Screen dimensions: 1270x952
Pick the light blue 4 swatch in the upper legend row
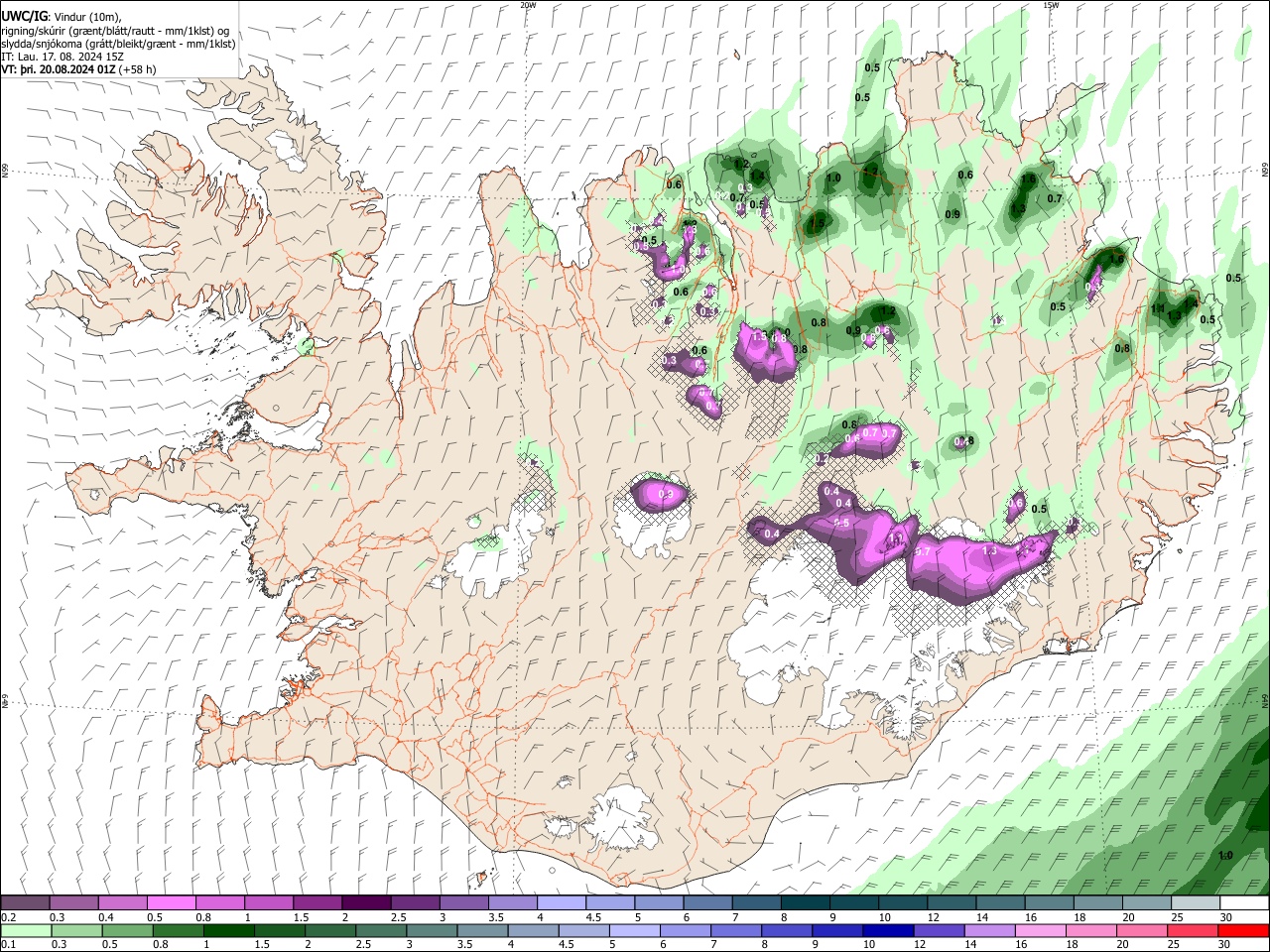(561, 902)
